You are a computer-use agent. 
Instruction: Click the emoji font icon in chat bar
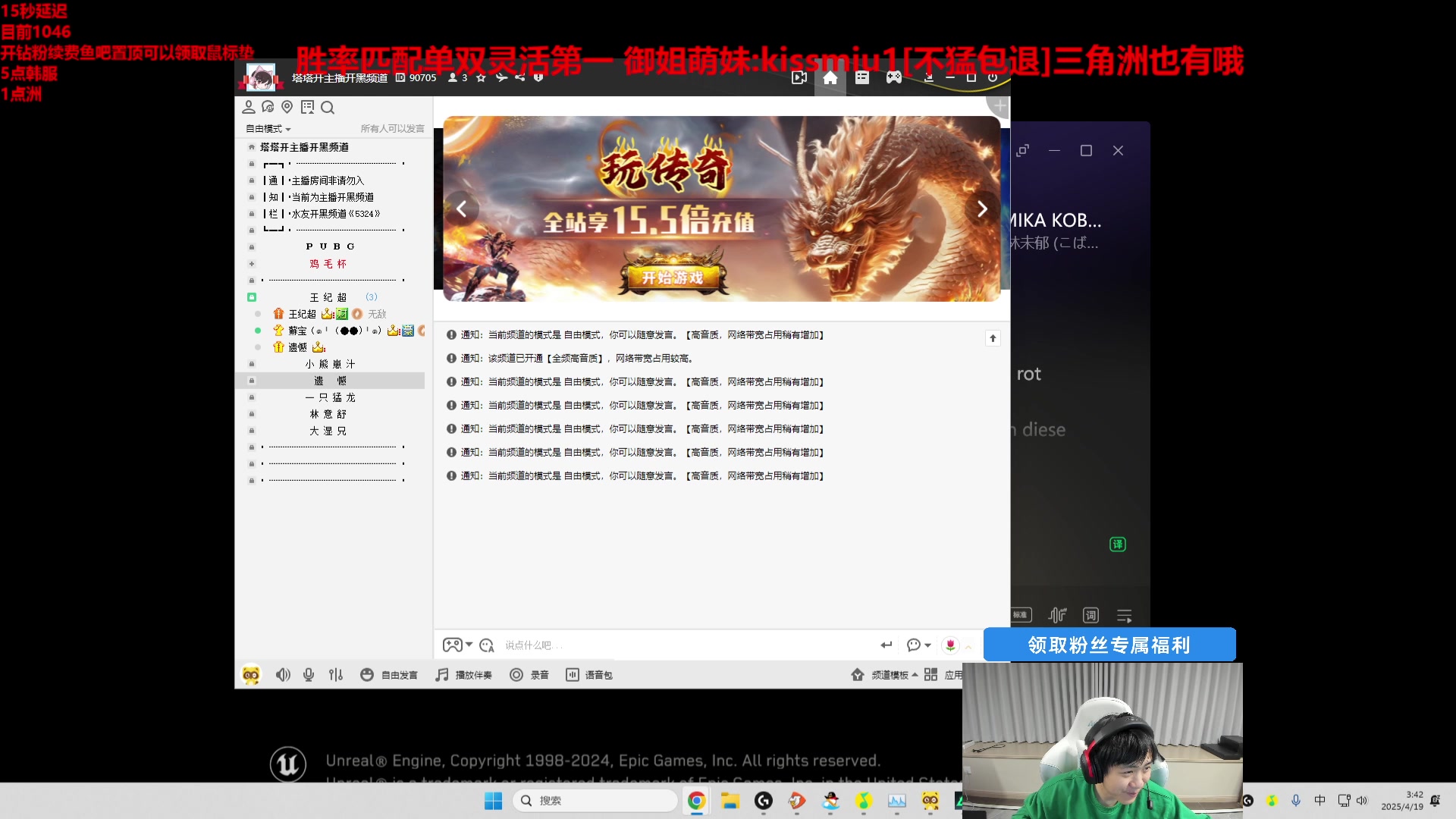tap(487, 645)
